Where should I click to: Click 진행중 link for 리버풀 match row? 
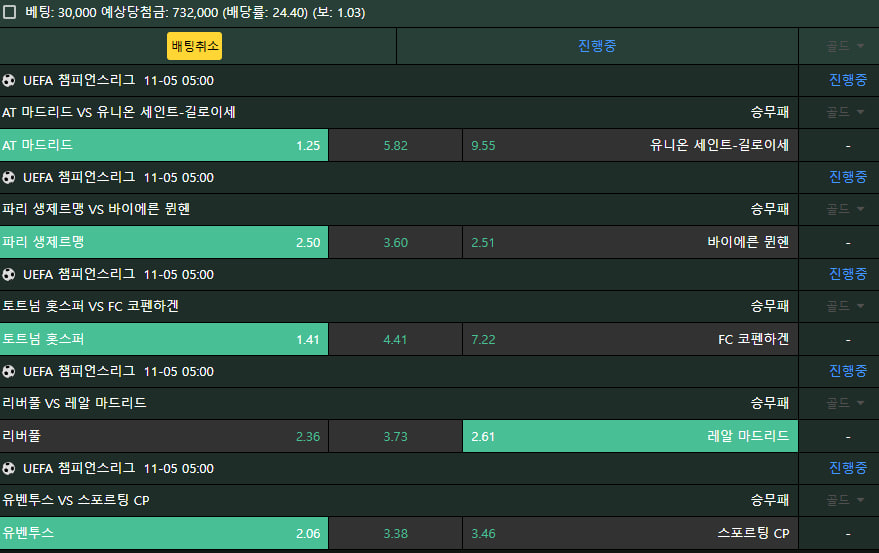[848, 371]
